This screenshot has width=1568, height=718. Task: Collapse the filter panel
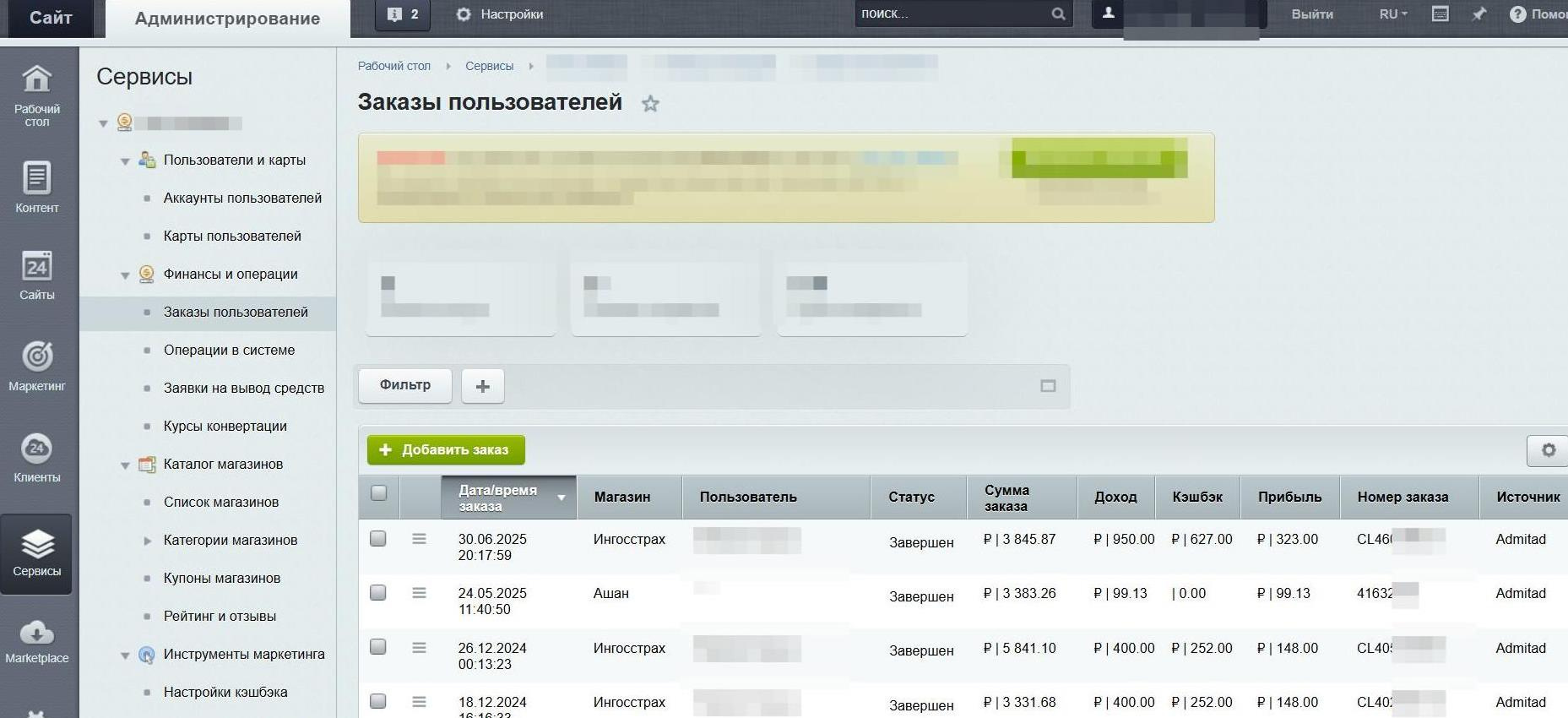click(x=1048, y=386)
